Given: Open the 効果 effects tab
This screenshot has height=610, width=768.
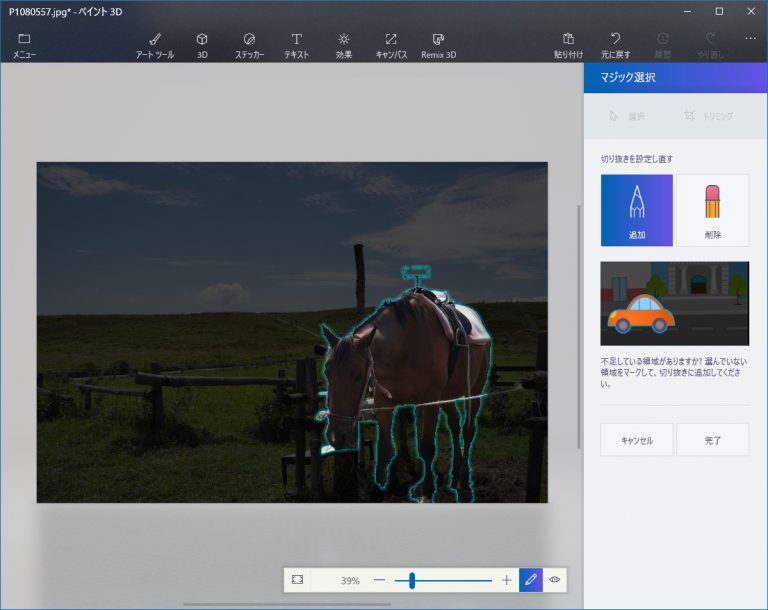Looking at the screenshot, I should pyautogui.click(x=343, y=46).
